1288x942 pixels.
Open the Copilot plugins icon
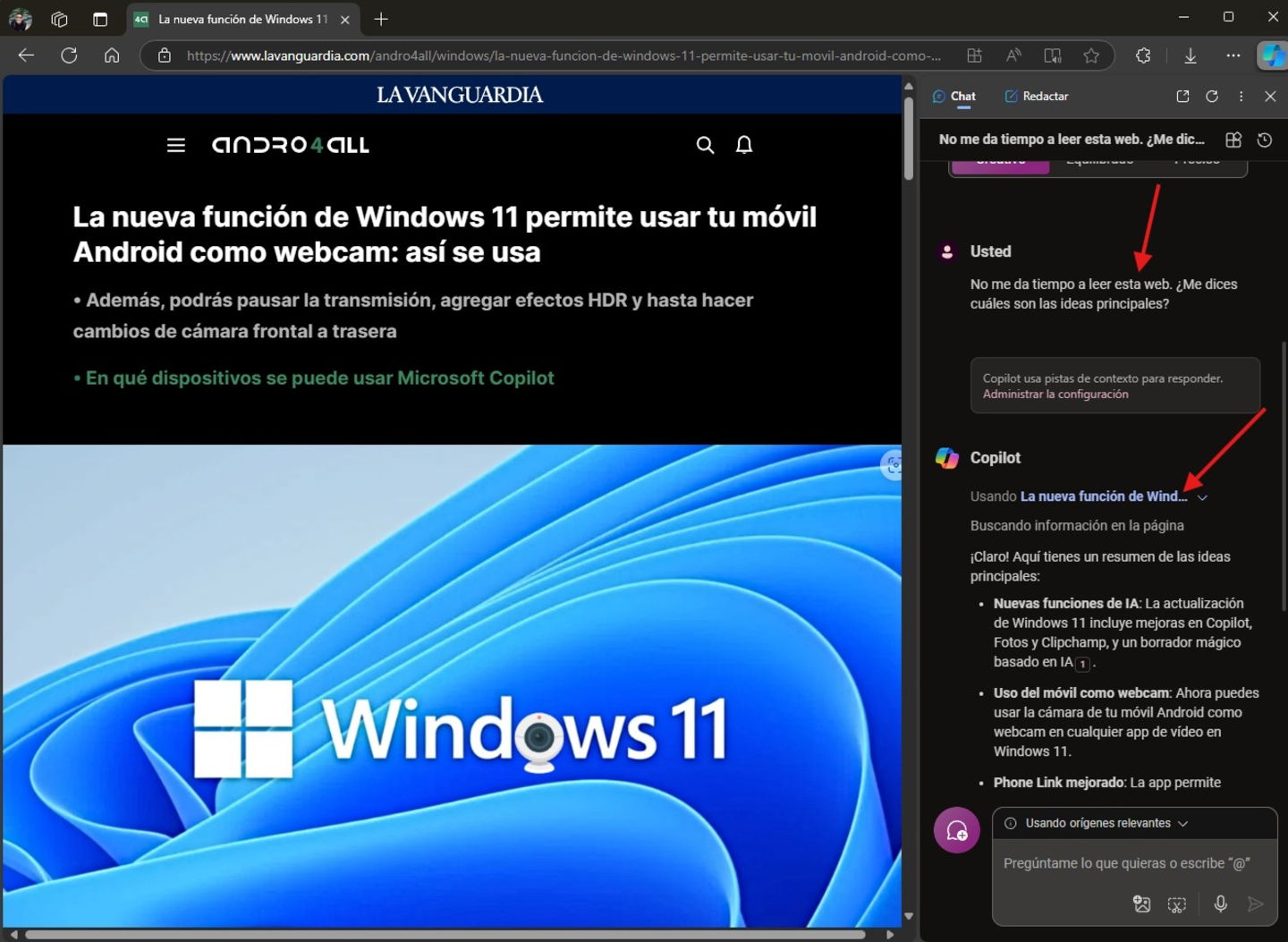click(1233, 140)
